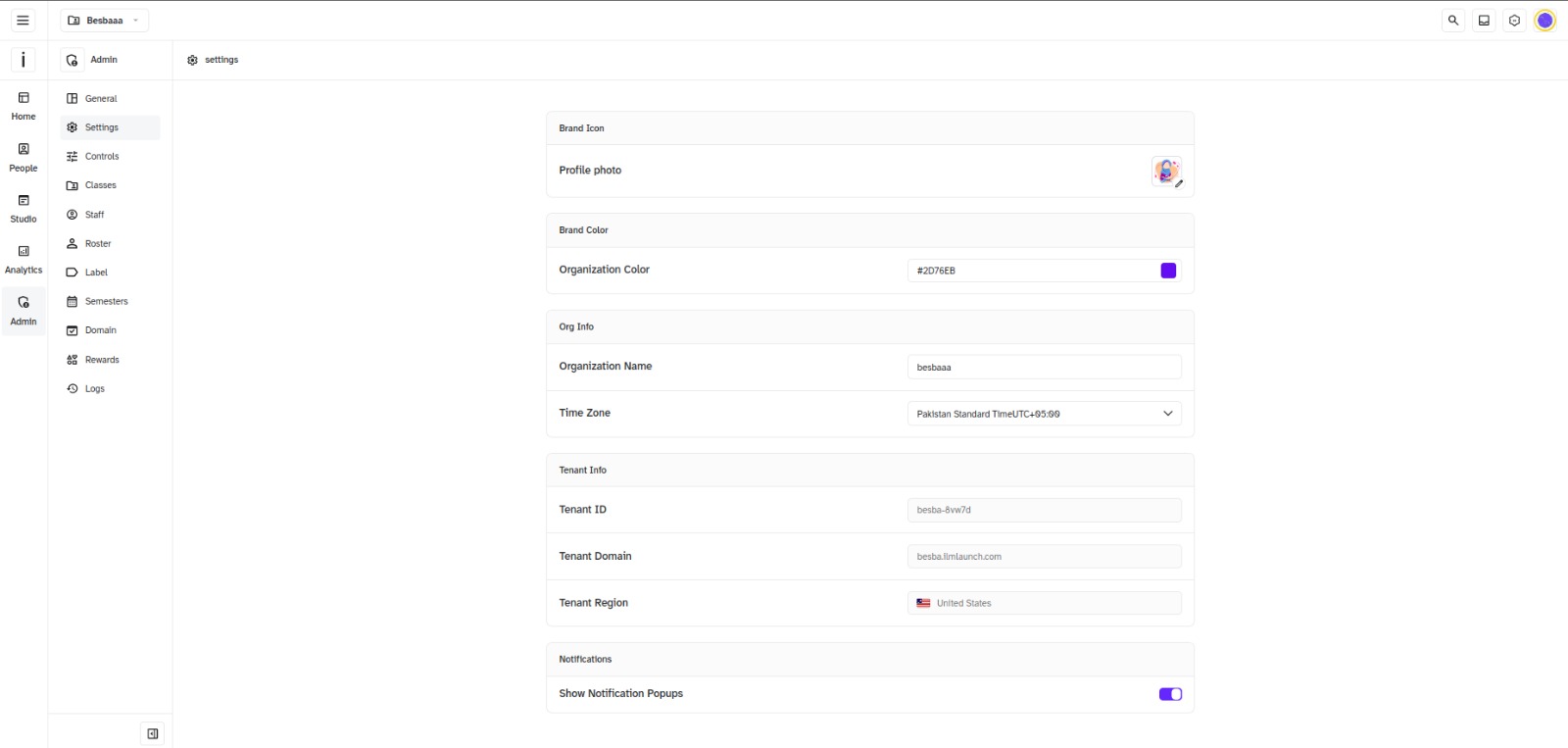Click the Admin header icon in the sidebar

(x=72, y=60)
